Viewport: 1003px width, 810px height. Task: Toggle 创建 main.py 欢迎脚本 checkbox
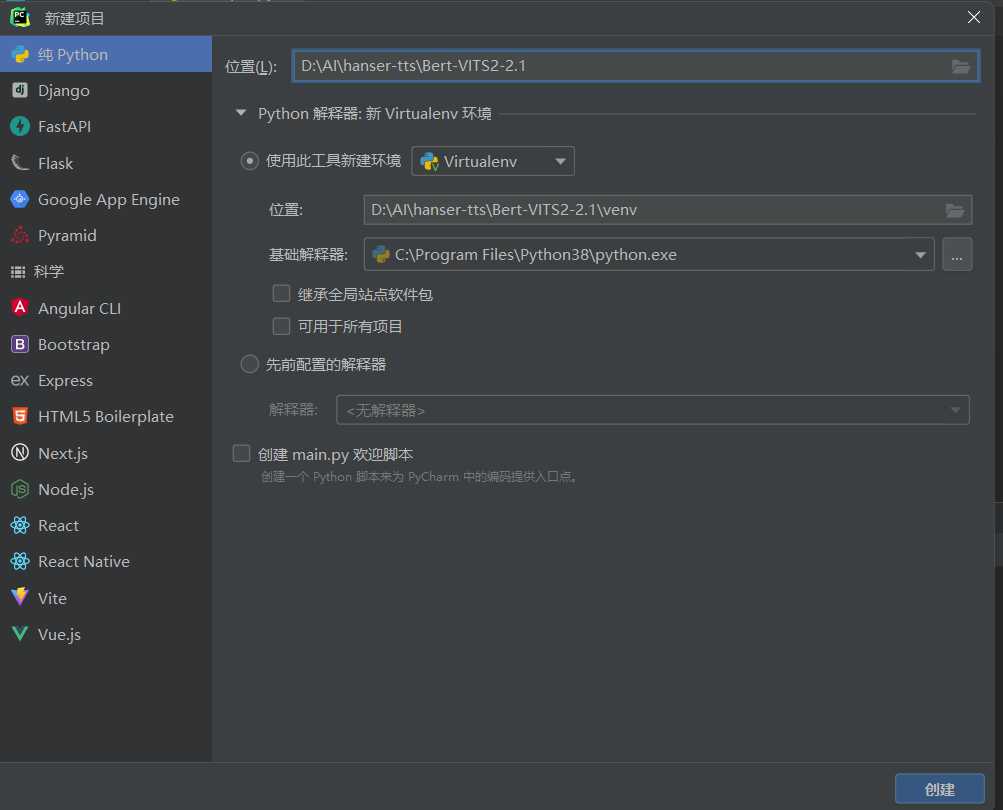241,454
